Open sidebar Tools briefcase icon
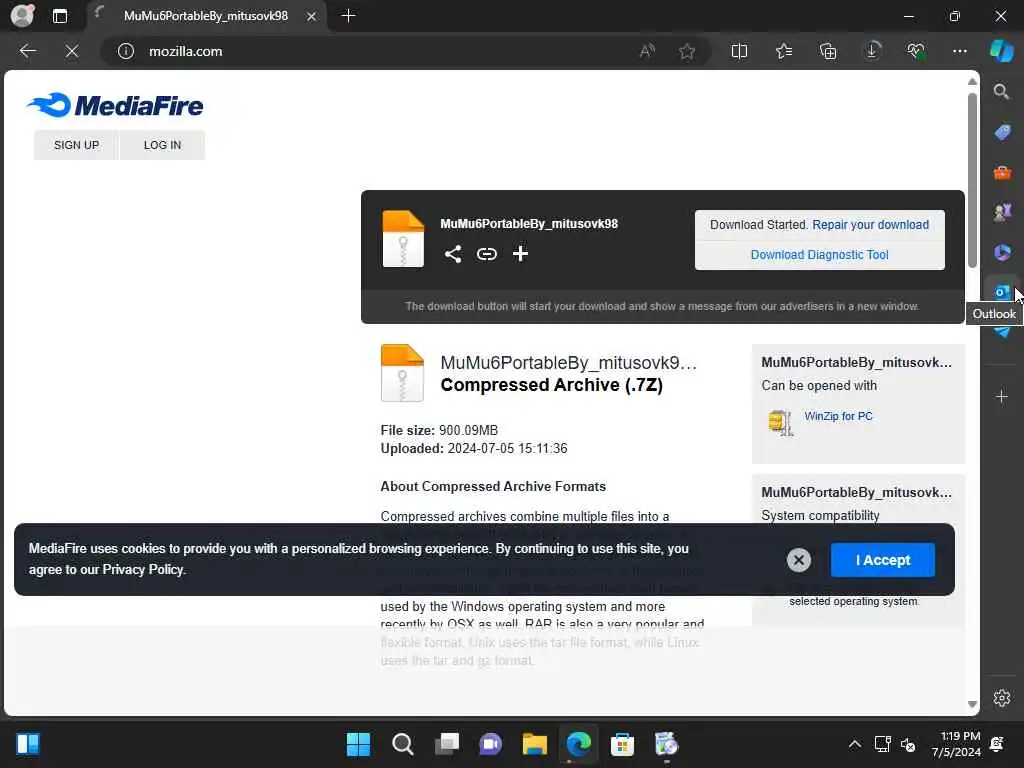The height and width of the screenshot is (768, 1024). pyautogui.click(x=1002, y=172)
